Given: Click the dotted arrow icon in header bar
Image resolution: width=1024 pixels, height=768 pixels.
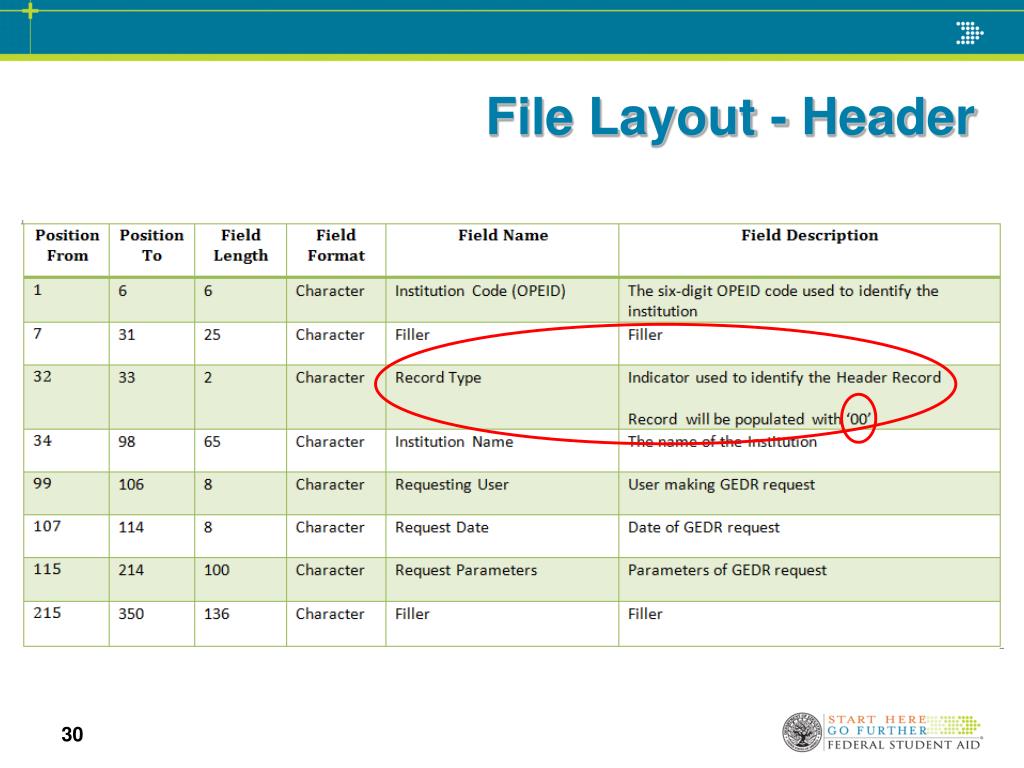Looking at the screenshot, I should pos(969,33).
